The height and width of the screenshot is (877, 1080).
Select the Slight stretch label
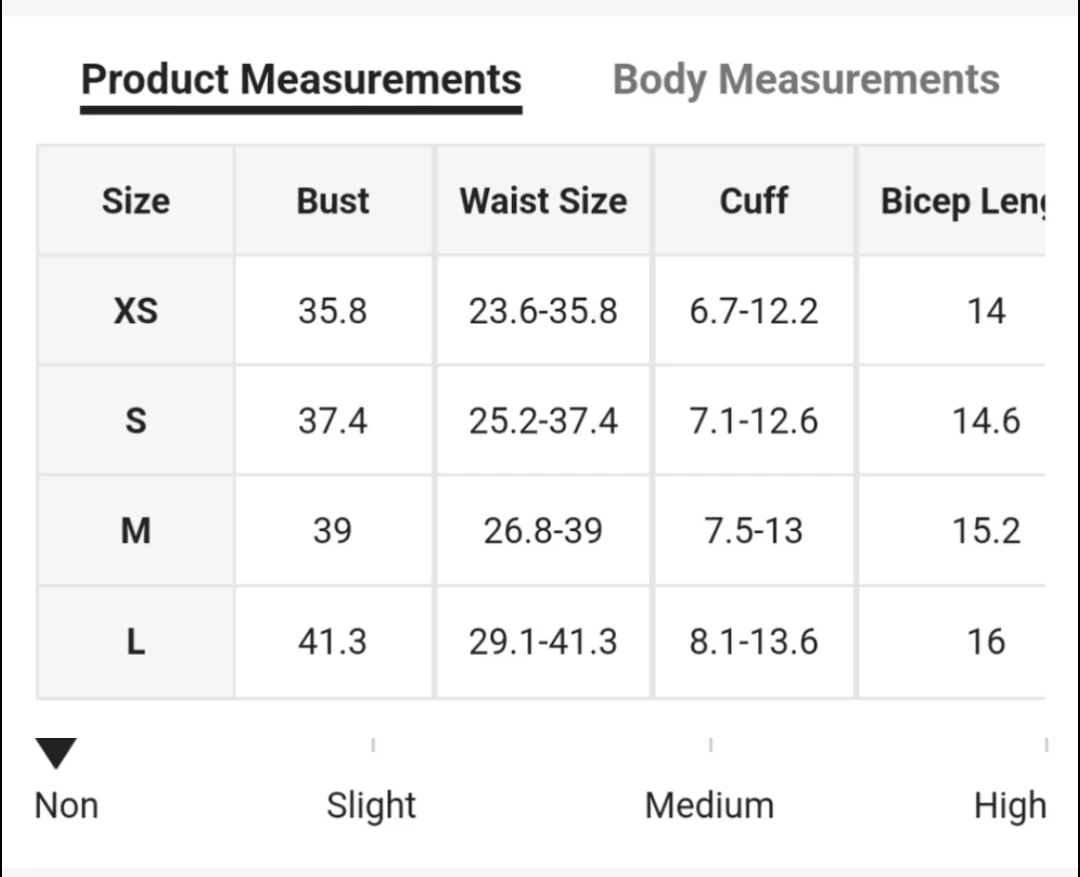pyautogui.click(x=371, y=805)
